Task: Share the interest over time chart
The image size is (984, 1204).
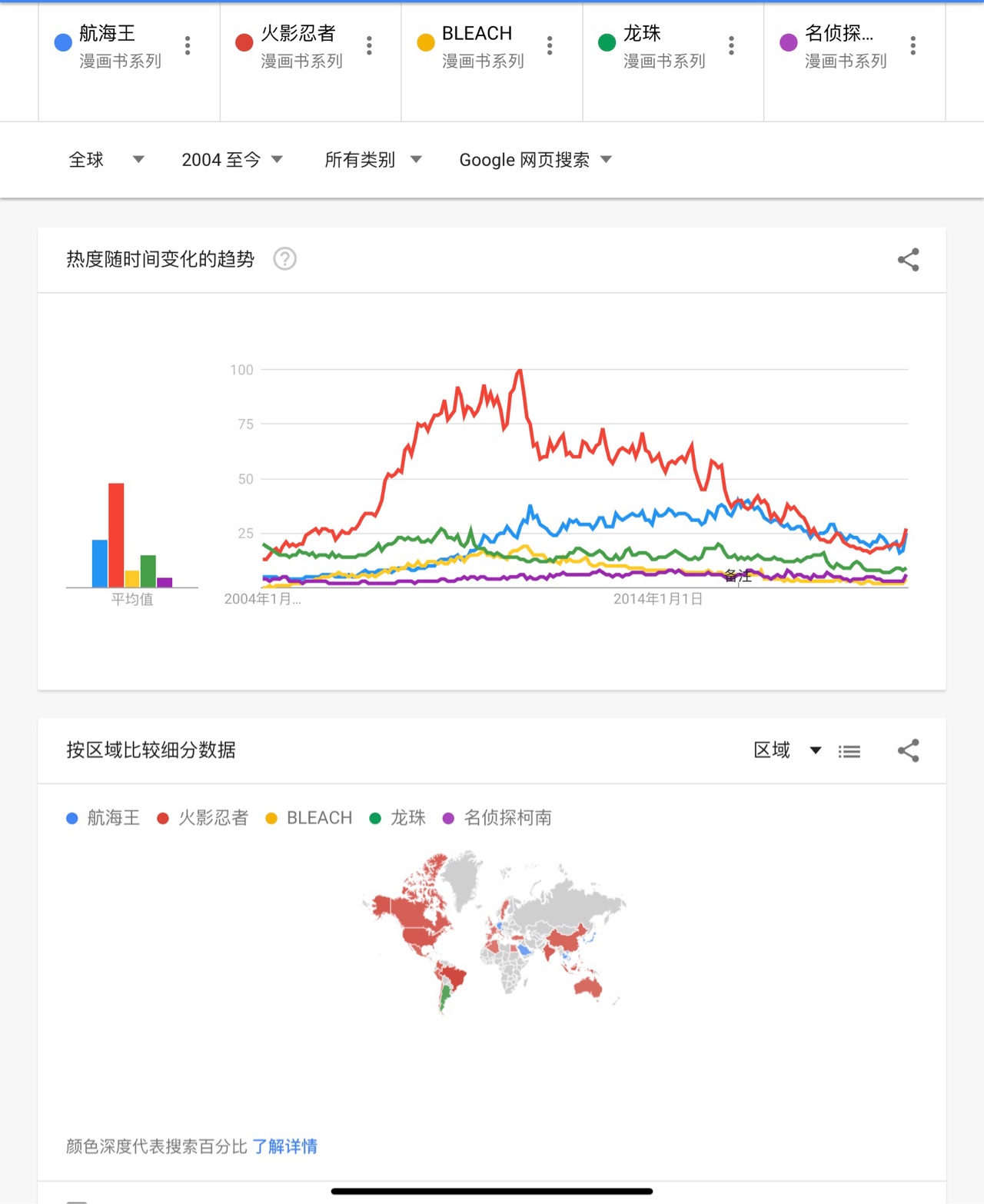Action: pos(909,260)
